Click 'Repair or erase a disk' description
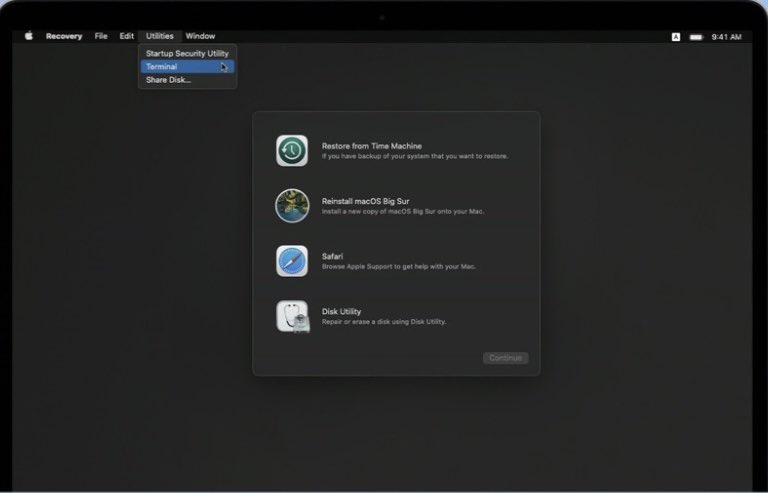Screen dimensions: 768x493 coord(384,322)
